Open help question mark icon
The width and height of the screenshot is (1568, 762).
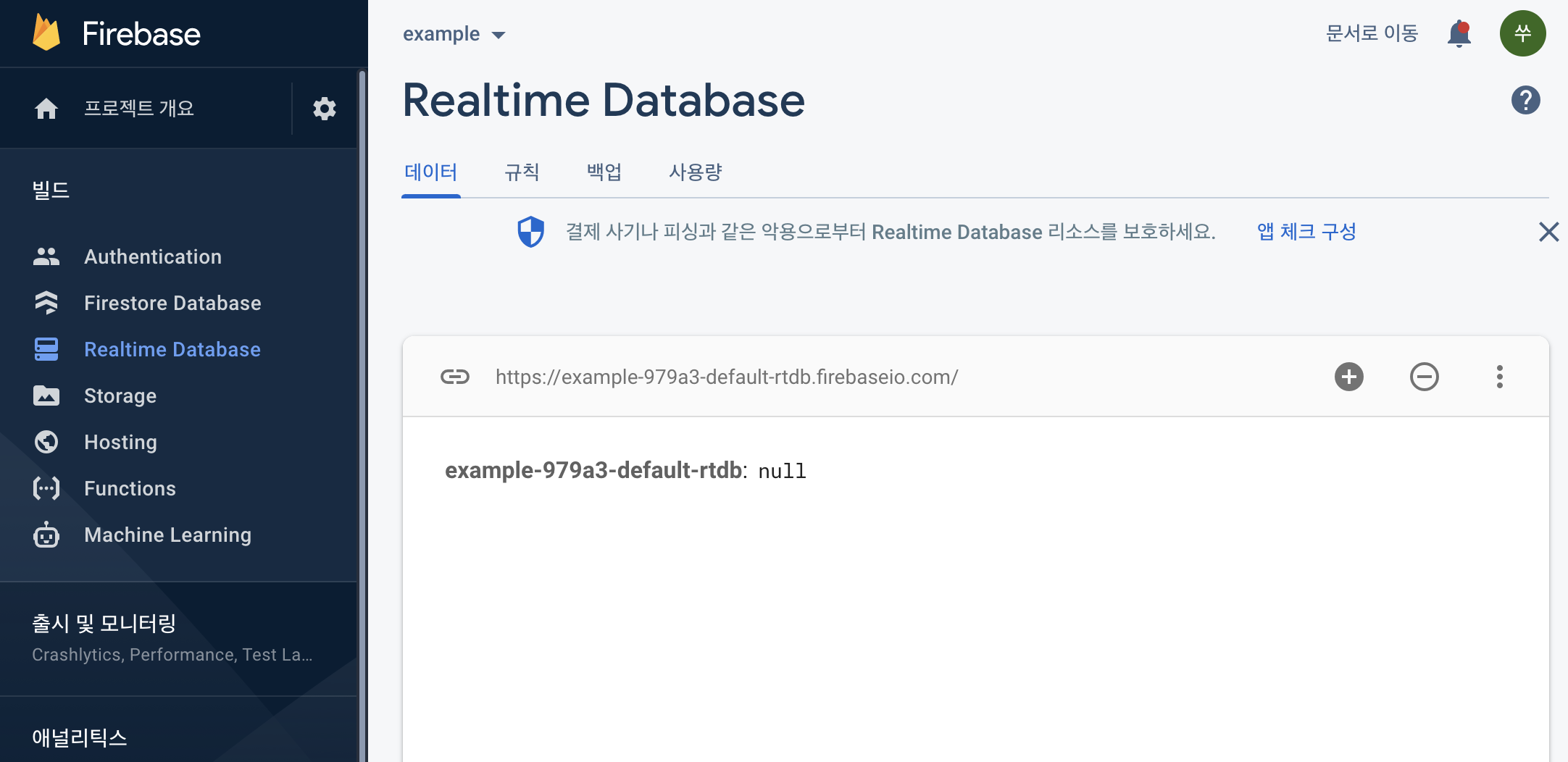[x=1525, y=100]
